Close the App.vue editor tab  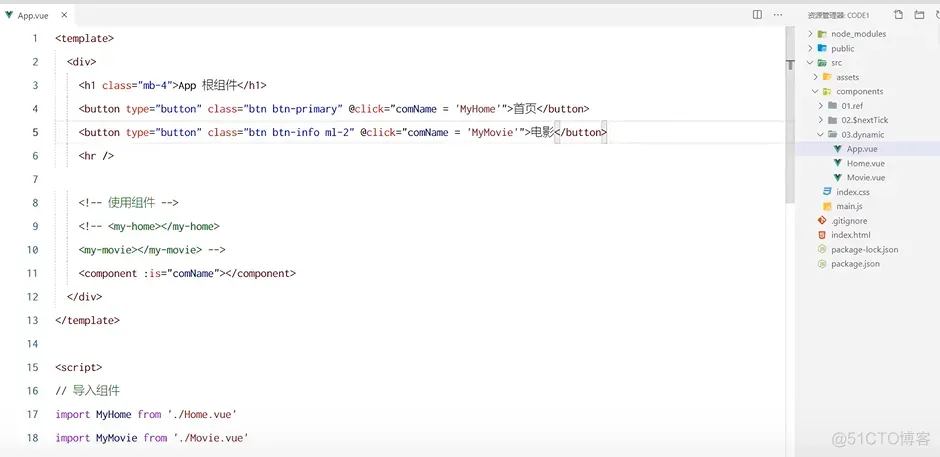click(x=64, y=15)
